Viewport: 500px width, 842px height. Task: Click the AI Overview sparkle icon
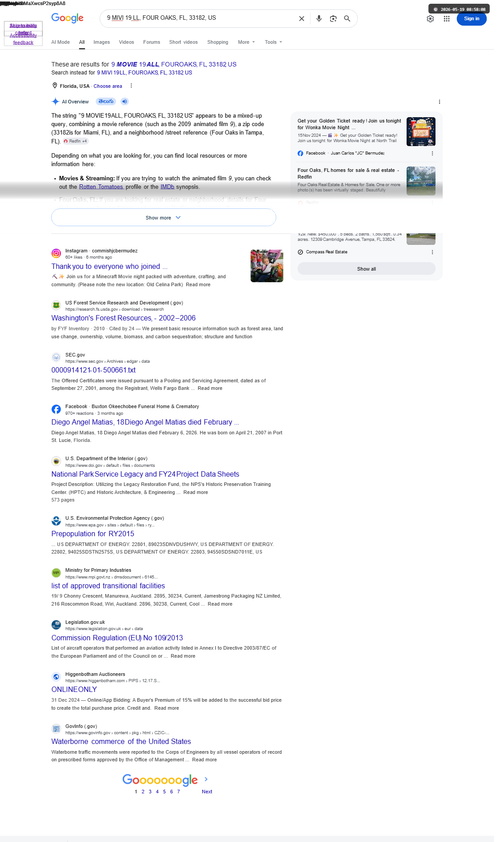click(55, 101)
